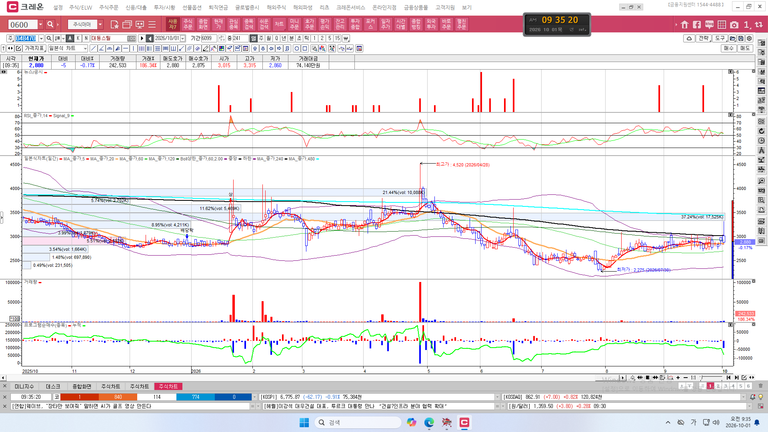
Task: Select the 일 daily period button
Action: (x=254, y=38)
